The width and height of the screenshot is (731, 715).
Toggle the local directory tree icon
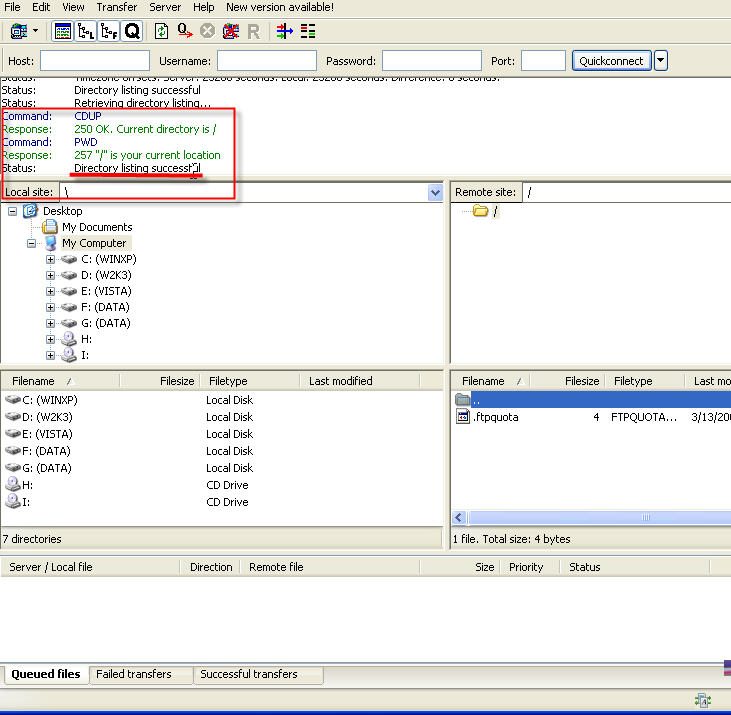click(x=86, y=32)
